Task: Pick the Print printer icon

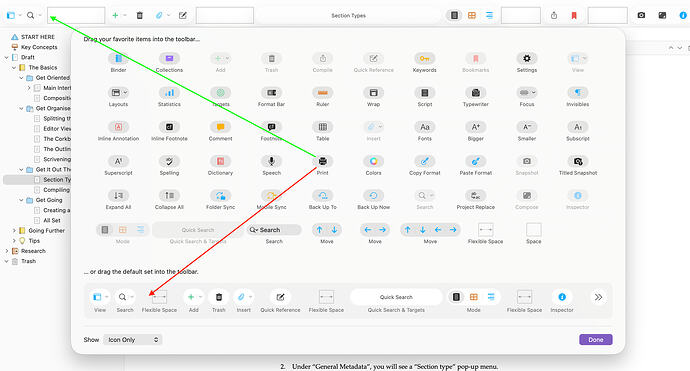Action: tap(323, 161)
